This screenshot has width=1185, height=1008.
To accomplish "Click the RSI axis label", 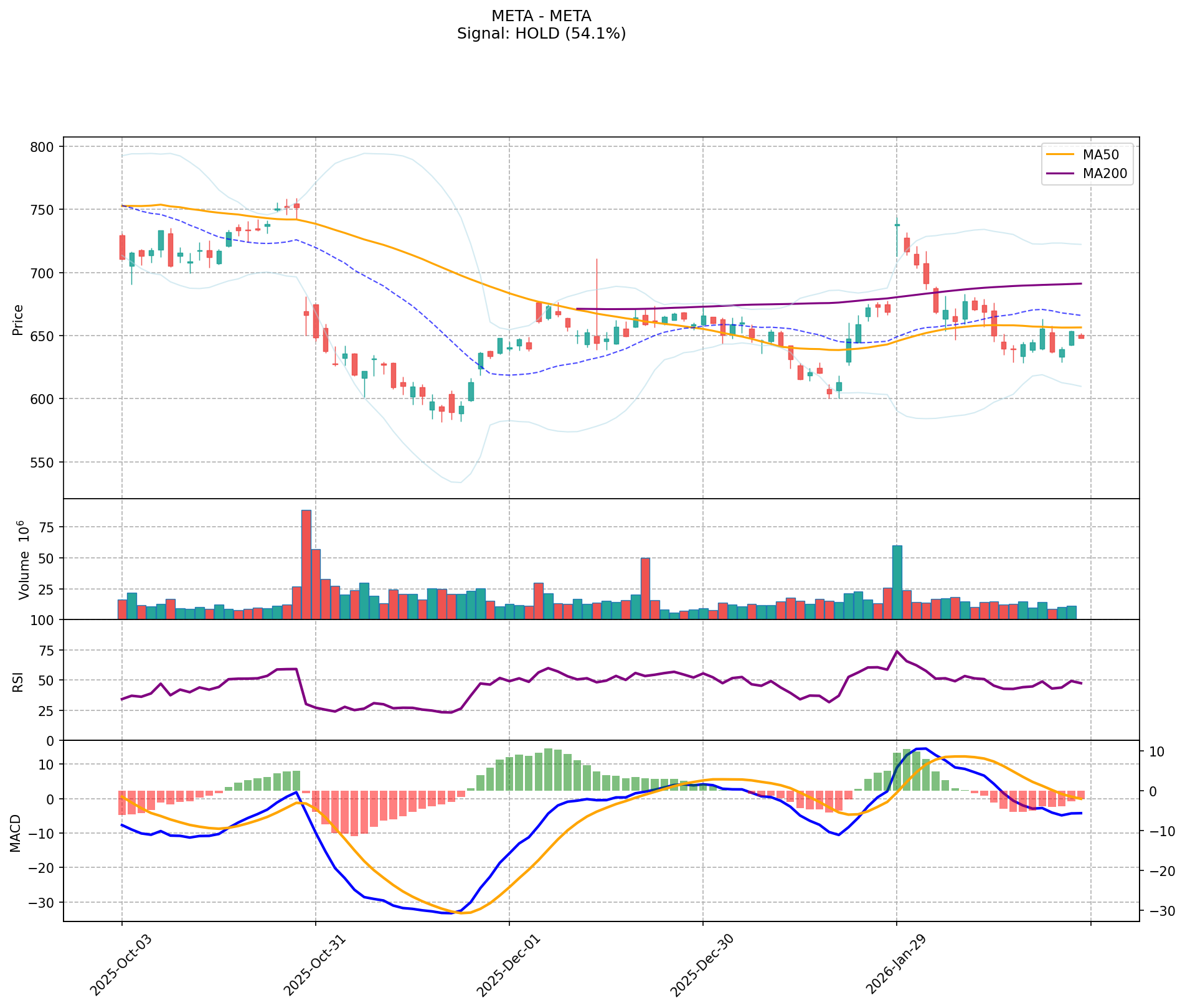I will (18, 681).
